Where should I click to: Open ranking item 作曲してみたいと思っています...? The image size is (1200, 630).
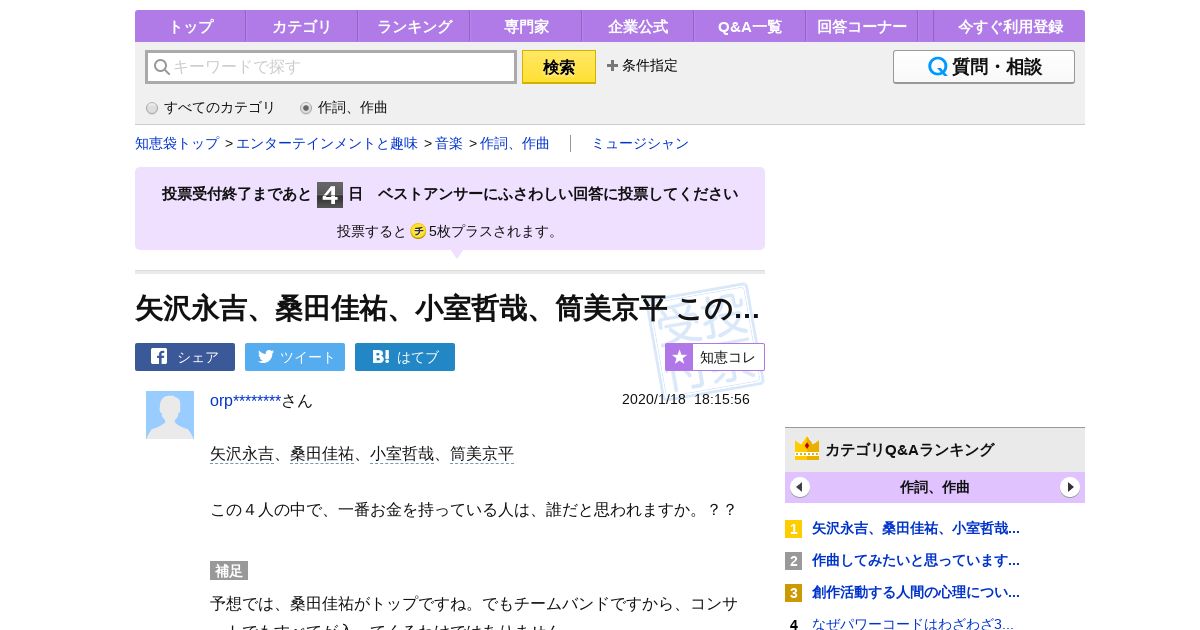(916, 560)
